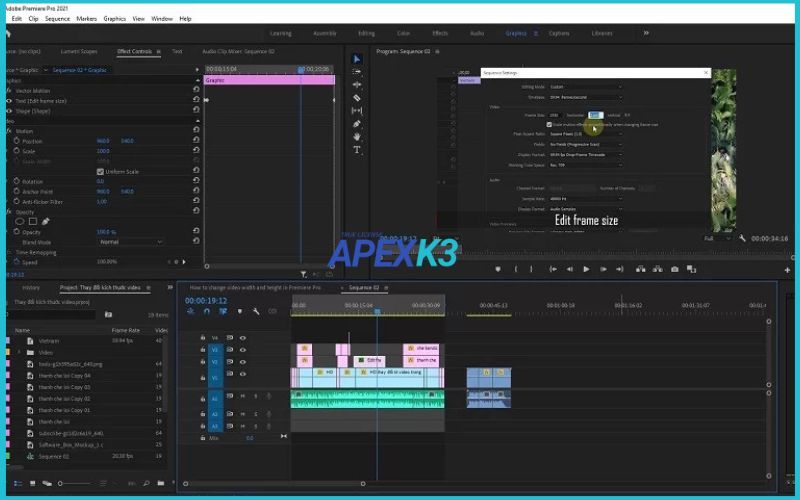The image size is (800, 500).
Task: Add marker in Program monitor
Action: tap(498, 269)
